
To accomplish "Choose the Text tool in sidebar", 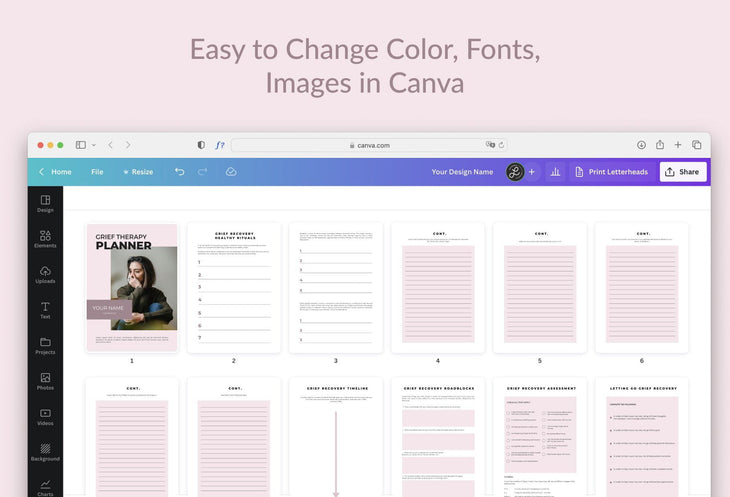I will point(45,310).
